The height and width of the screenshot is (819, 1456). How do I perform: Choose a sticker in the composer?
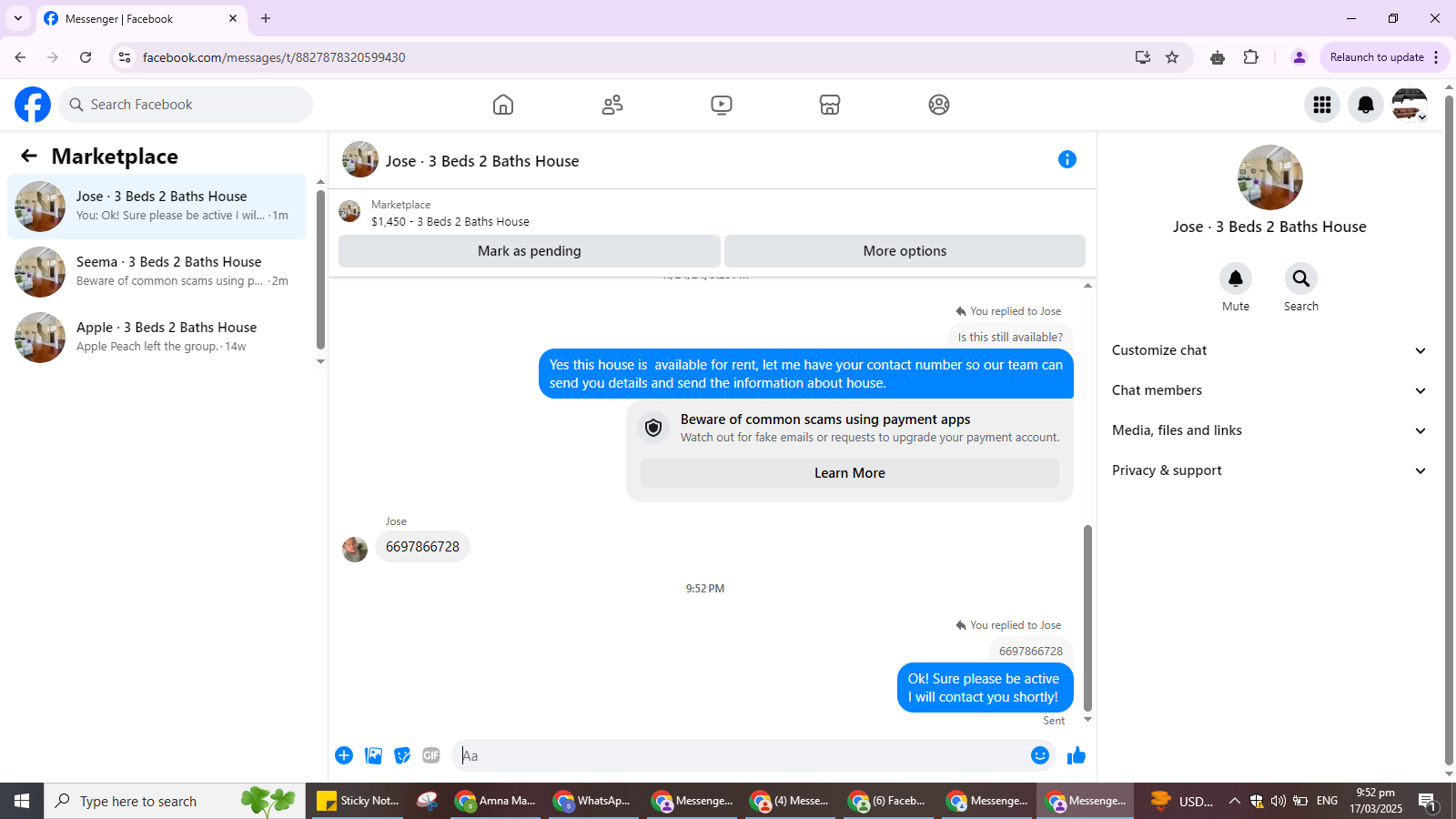point(402,755)
